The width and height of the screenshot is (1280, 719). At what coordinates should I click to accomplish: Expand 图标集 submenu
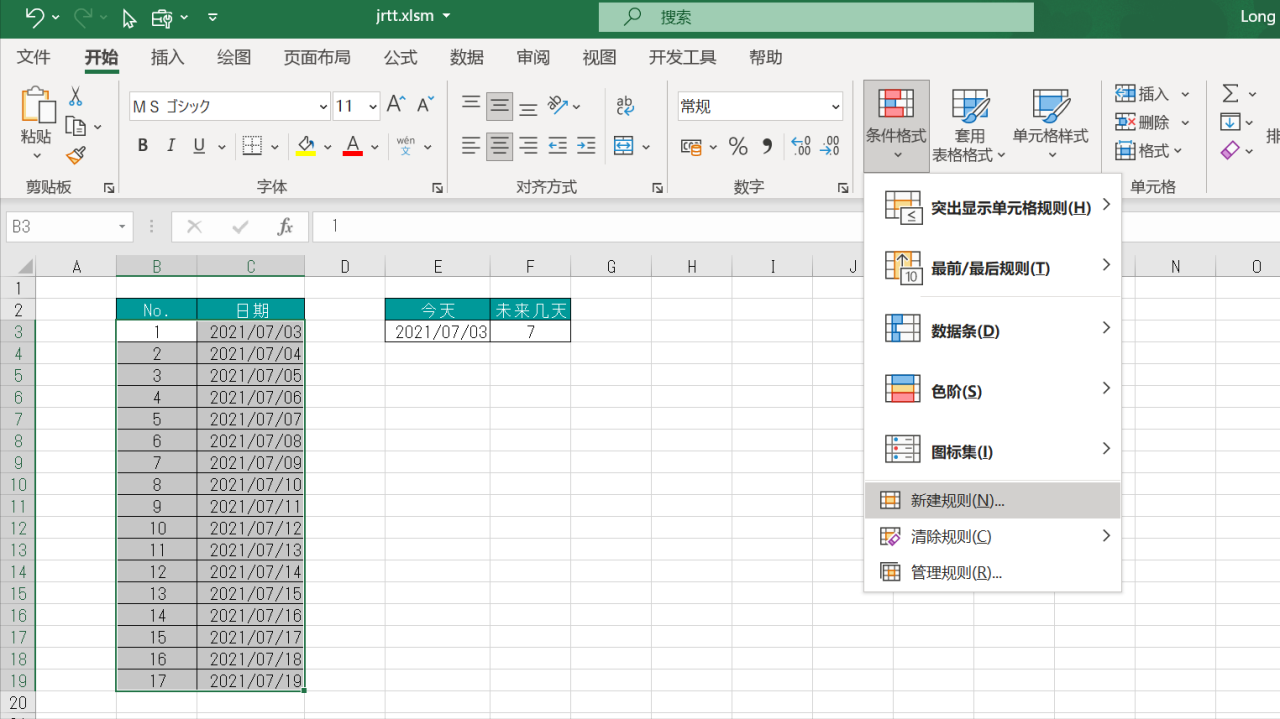[x=1106, y=450]
